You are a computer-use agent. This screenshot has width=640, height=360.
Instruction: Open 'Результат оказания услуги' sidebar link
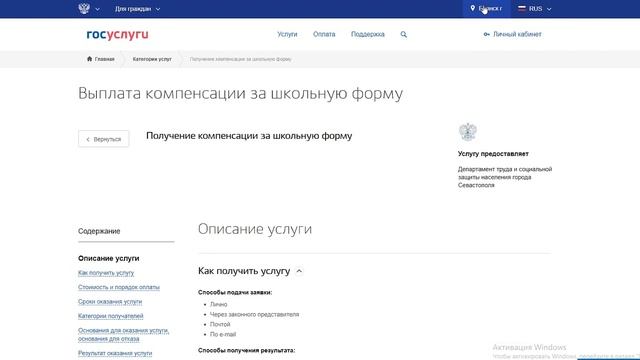click(x=115, y=353)
